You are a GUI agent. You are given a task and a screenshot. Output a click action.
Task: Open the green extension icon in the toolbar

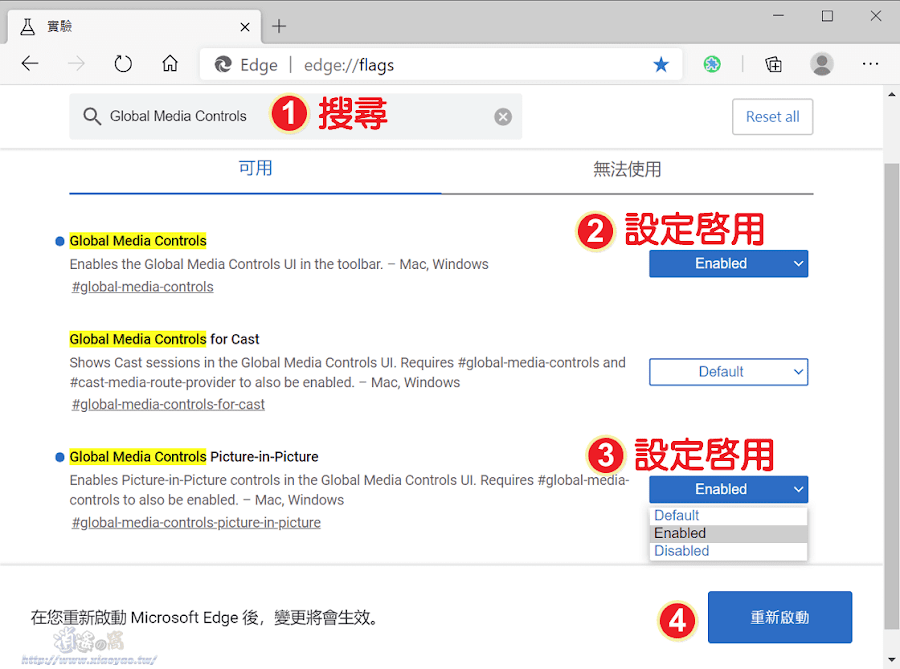coord(712,64)
